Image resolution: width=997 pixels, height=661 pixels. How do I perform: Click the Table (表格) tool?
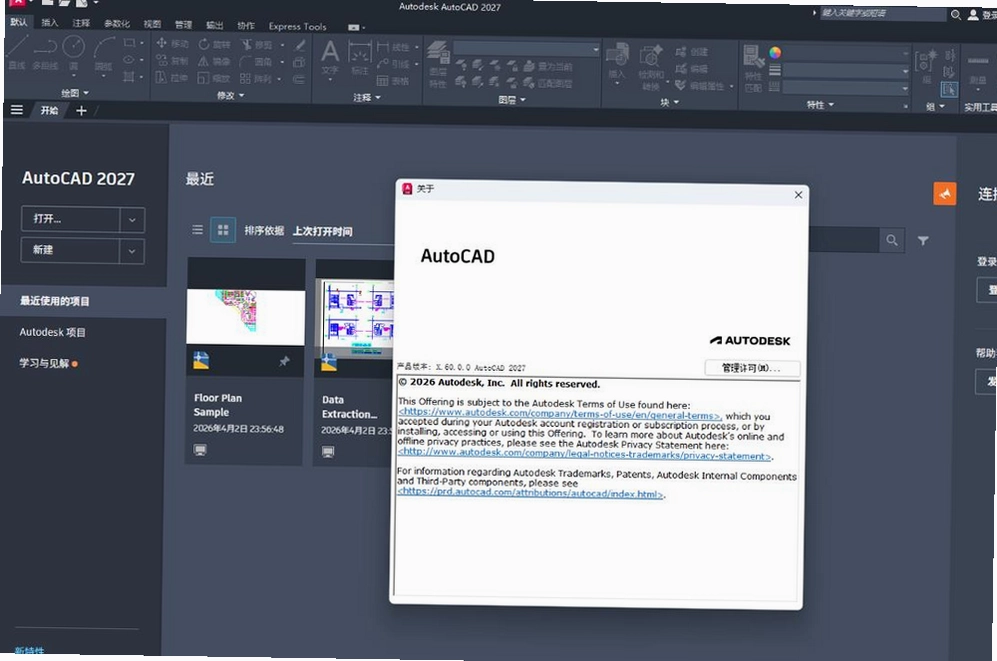pos(394,81)
